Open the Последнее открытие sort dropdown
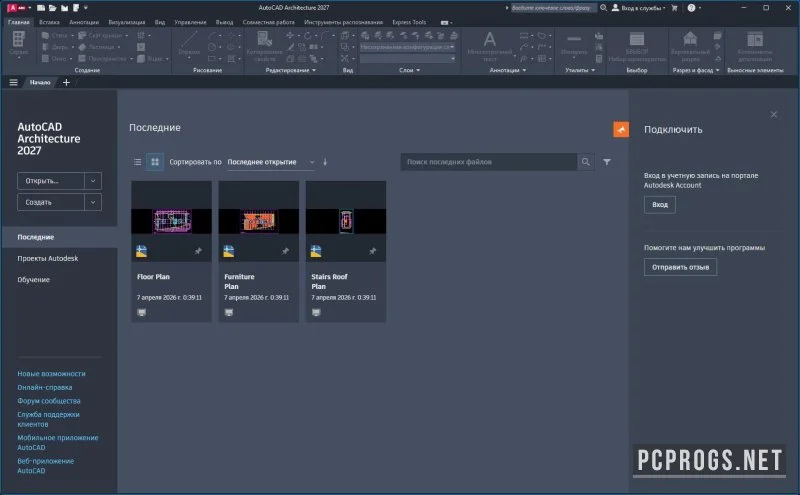 pos(270,162)
